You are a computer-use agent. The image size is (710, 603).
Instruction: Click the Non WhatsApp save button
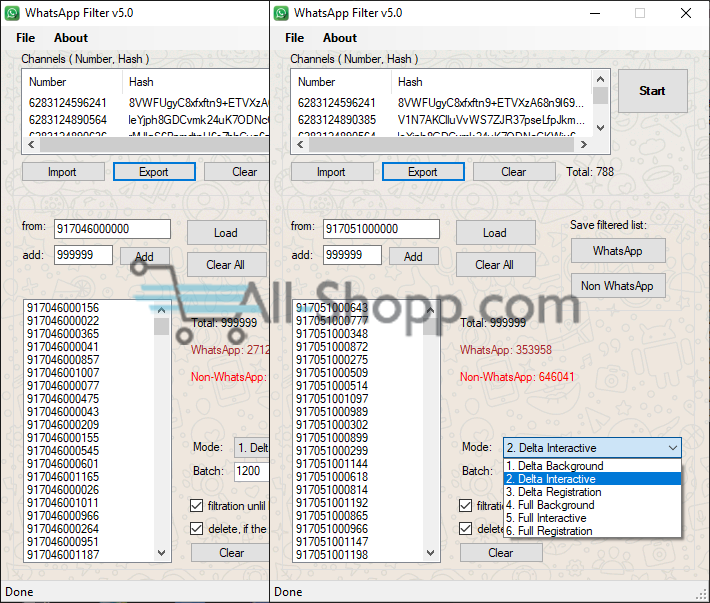[x=617, y=286]
